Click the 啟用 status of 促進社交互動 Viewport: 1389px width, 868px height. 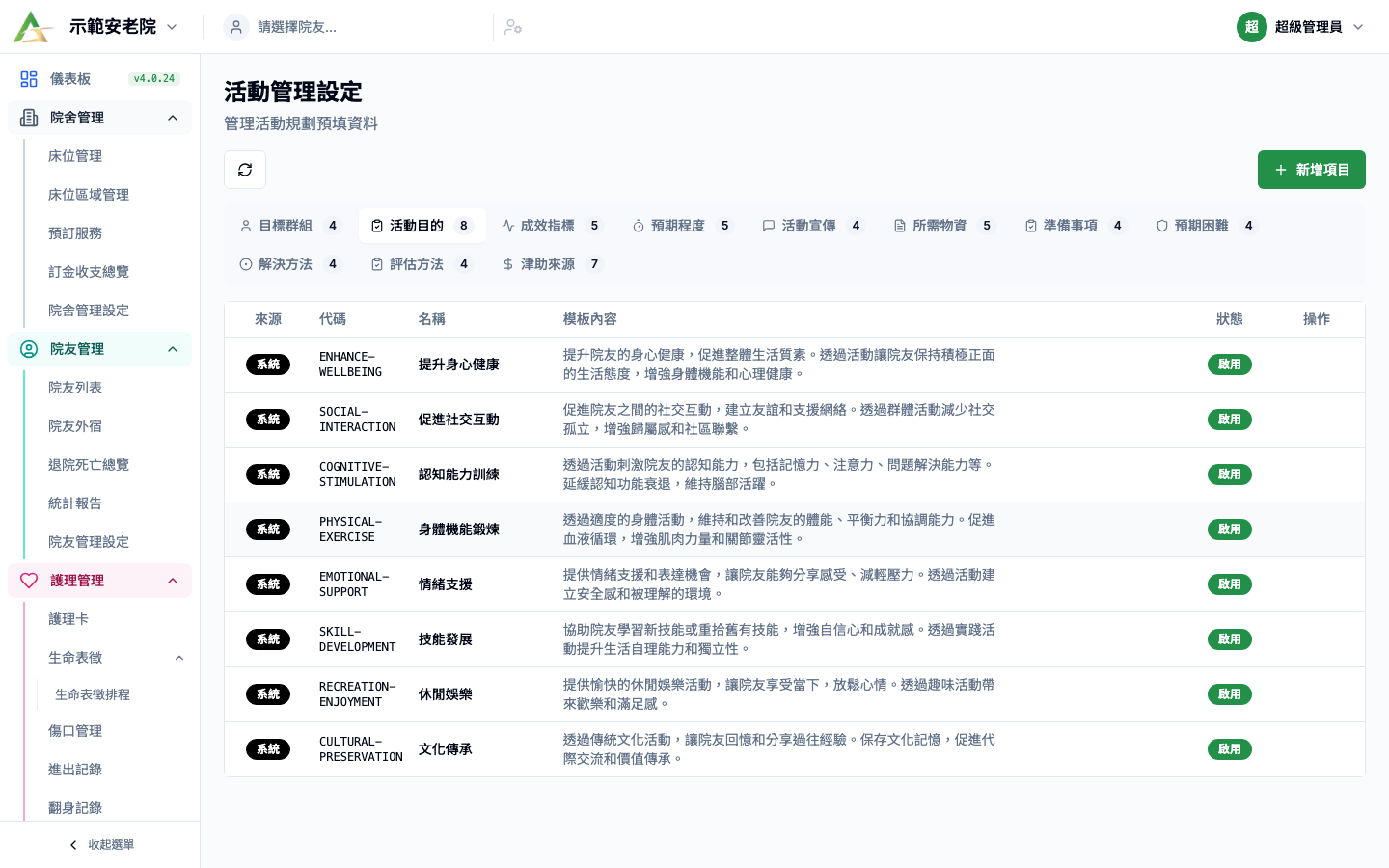[x=1230, y=420]
